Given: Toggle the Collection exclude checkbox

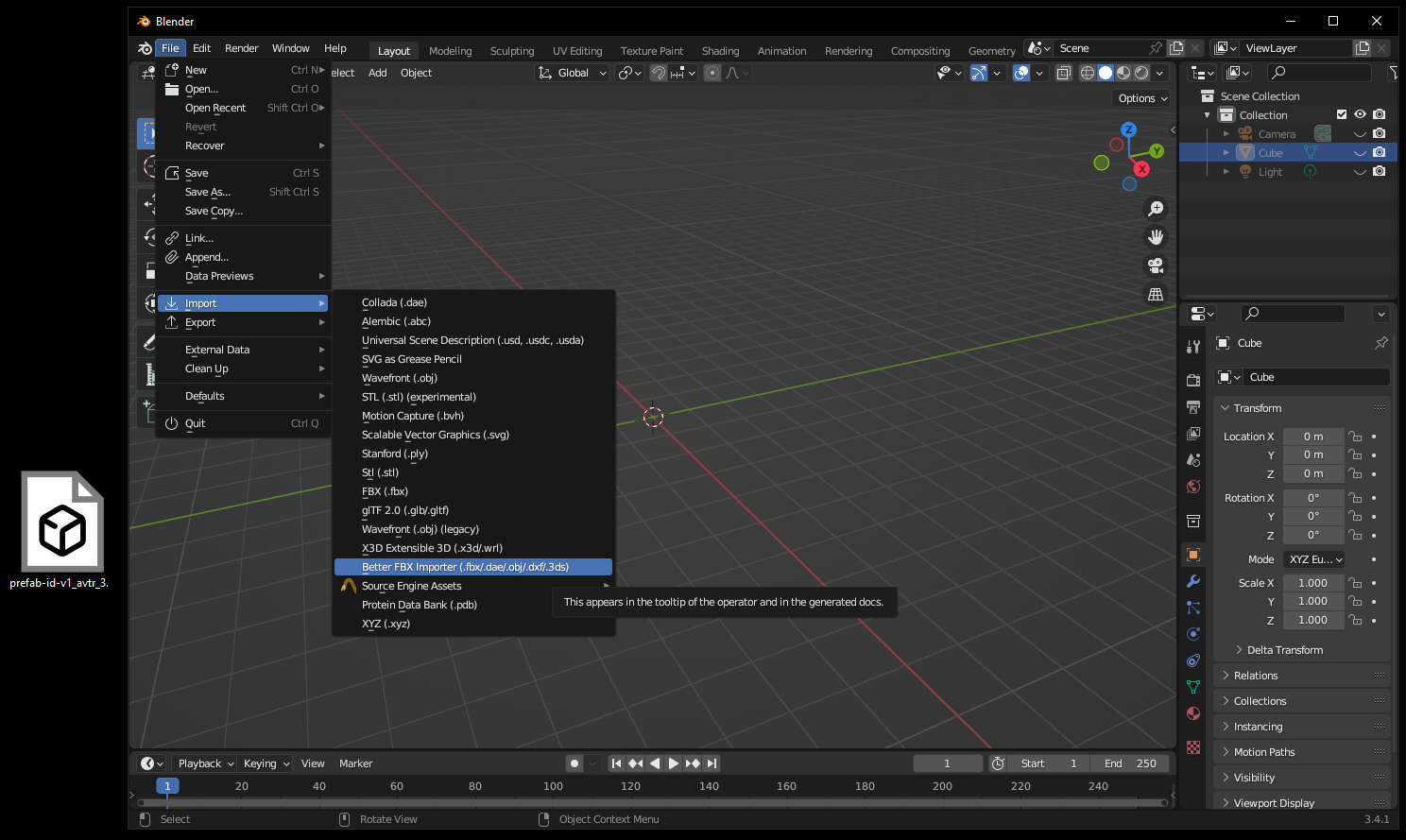Looking at the screenshot, I should pos(1342,114).
